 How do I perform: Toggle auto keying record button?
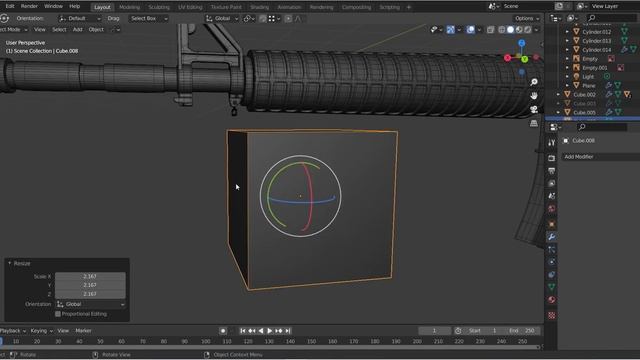point(223,331)
